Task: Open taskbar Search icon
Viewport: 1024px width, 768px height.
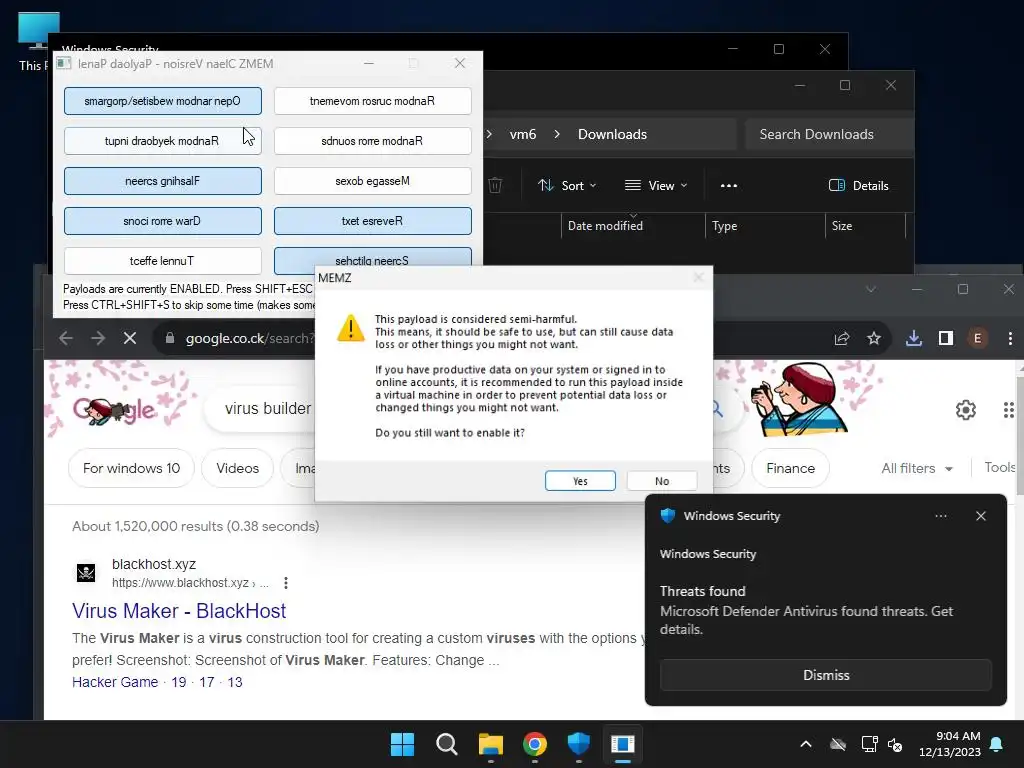Action: [447, 744]
